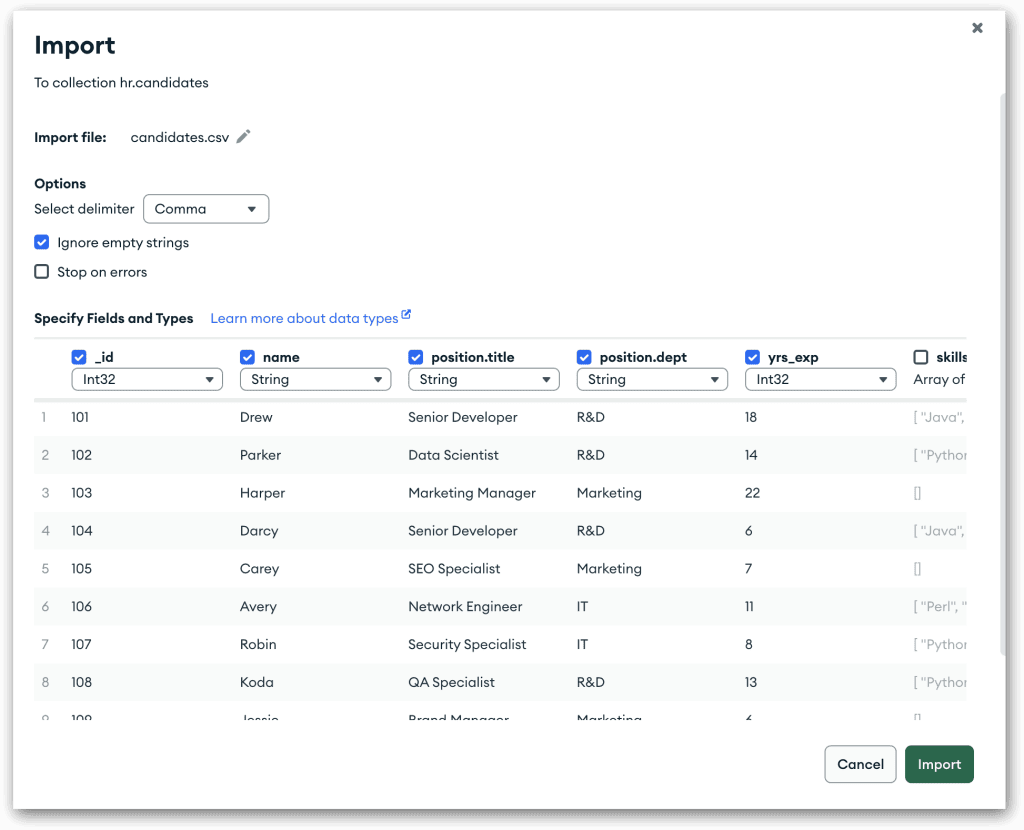Open Learn more about data types link
Viewport: 1024px width, 830px height.
pyautogui.click(x=304, y=318)
